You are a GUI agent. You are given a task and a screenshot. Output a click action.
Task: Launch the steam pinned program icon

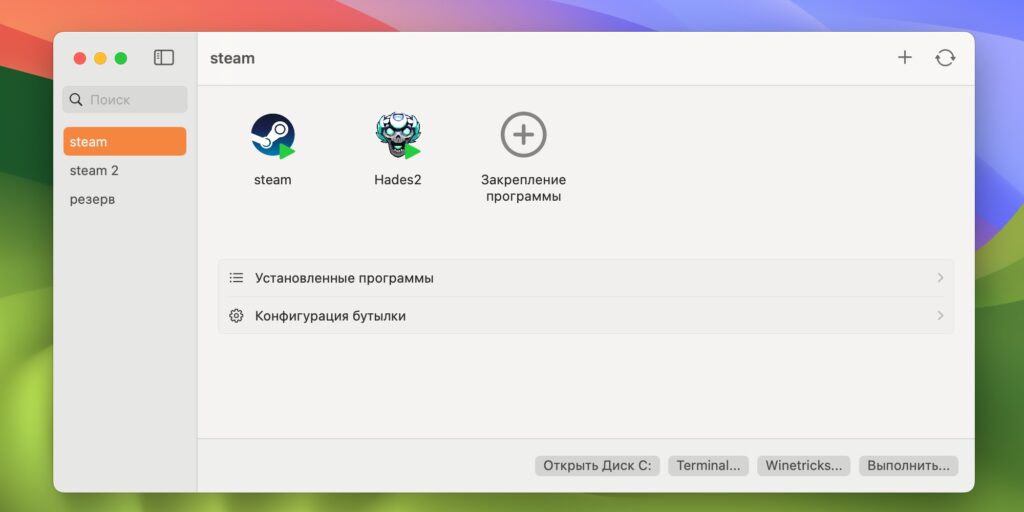point(273,135)
